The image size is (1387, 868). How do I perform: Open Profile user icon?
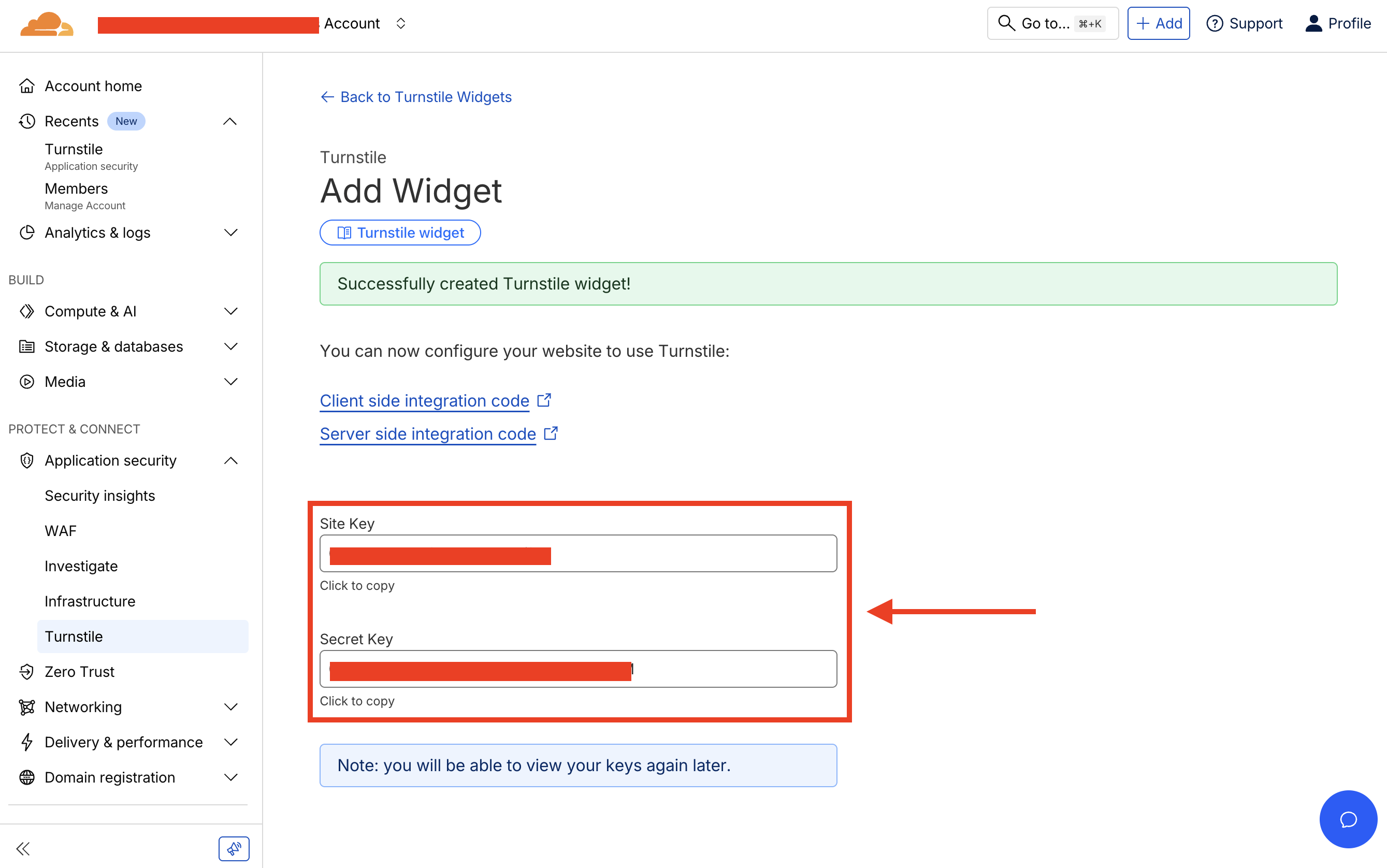coord(1313,23)
